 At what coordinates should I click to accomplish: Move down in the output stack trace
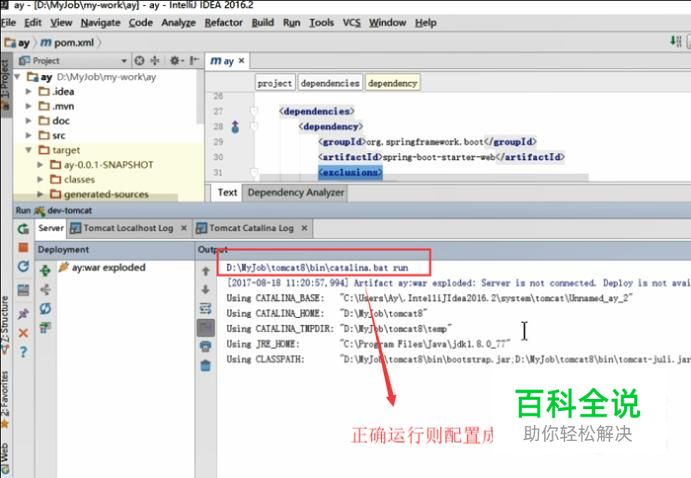(205, 289)
